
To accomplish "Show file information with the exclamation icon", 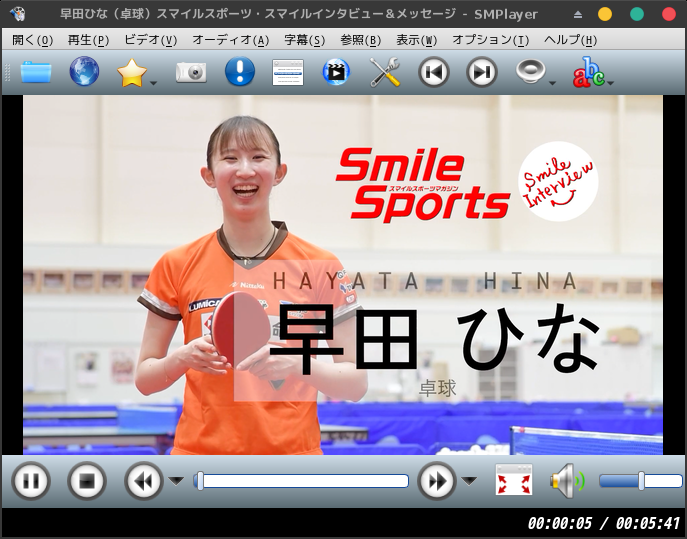I will click(x=240, y=71).
